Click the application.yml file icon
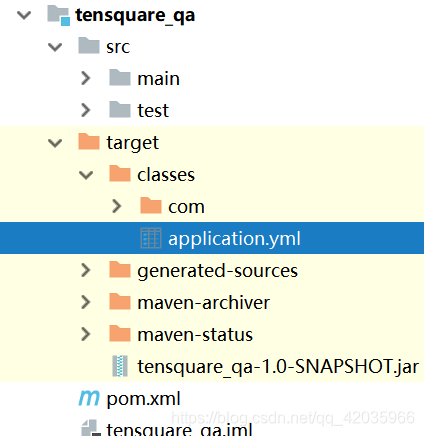424x436 pixels. click(151, 238)
